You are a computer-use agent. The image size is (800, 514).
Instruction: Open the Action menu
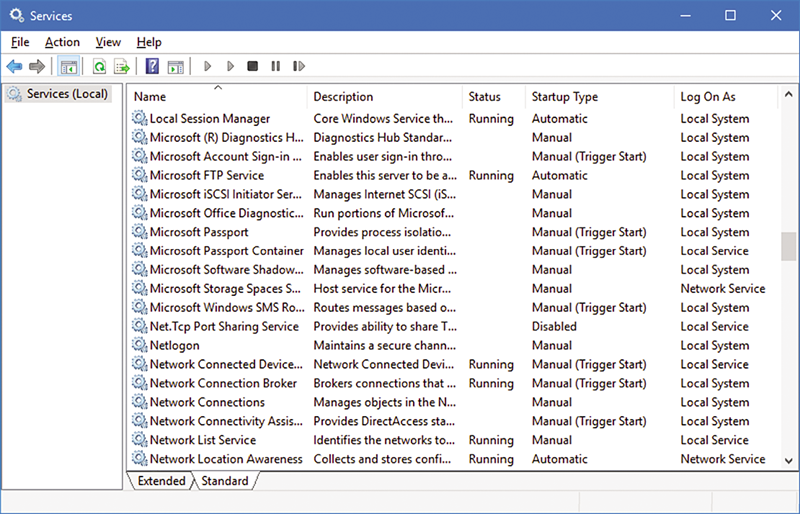62,42
